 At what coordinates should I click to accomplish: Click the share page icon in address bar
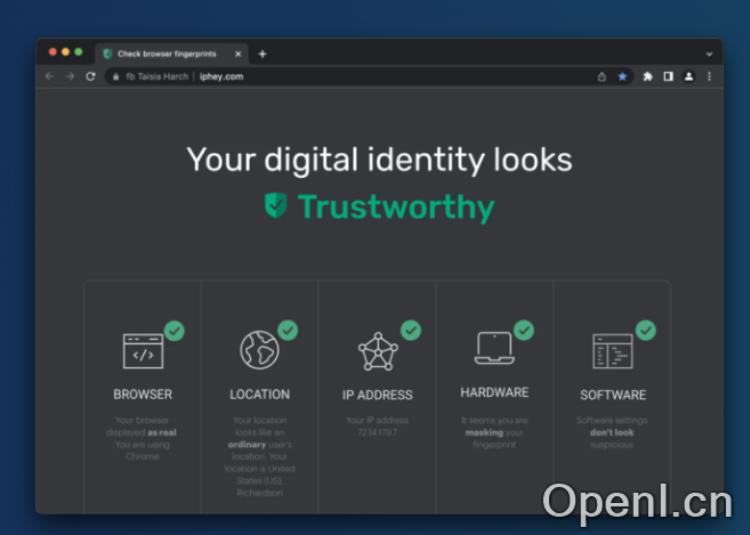602,76
